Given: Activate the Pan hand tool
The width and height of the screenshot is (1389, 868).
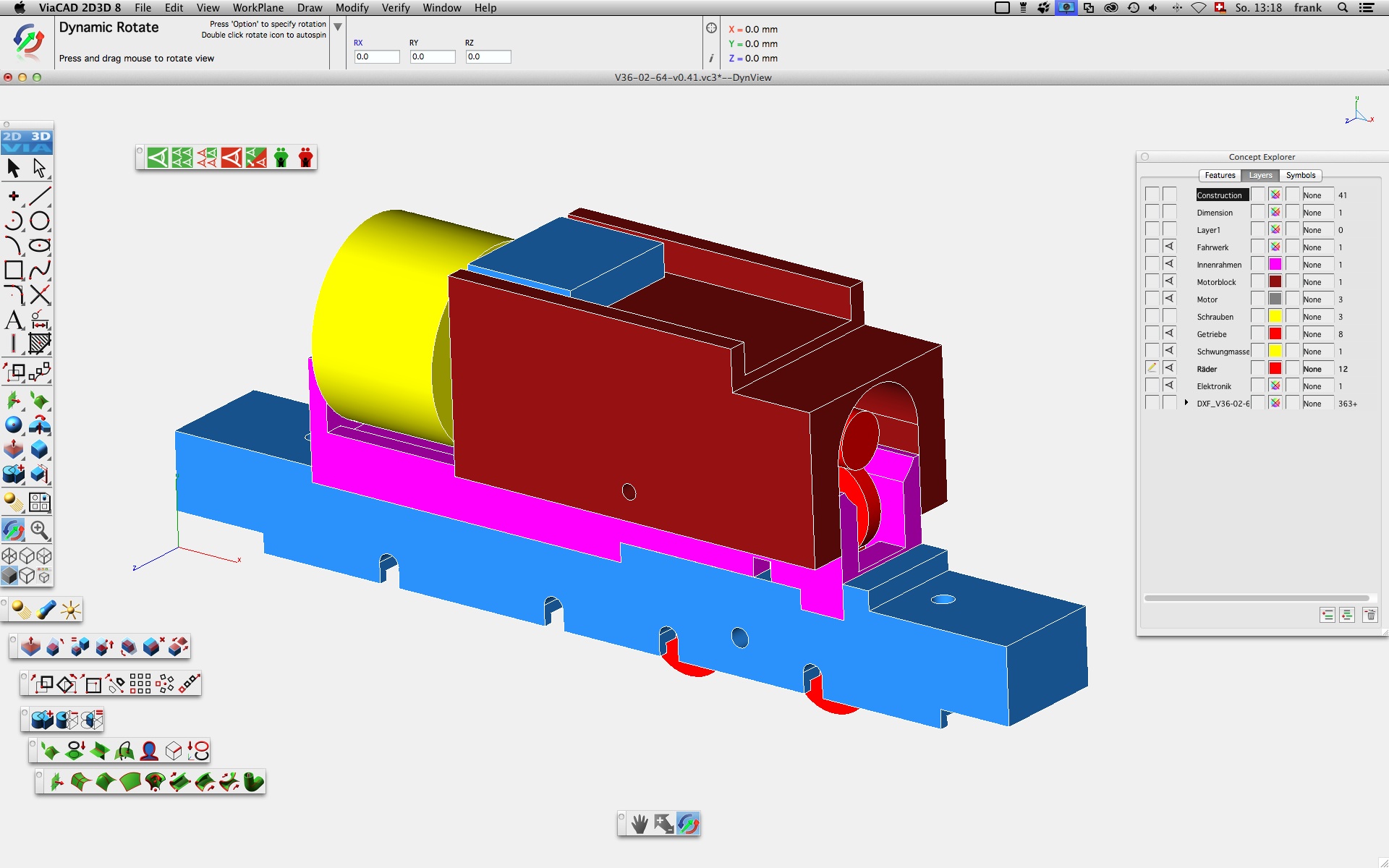Looking at the screenshot, I should point(640,823).
